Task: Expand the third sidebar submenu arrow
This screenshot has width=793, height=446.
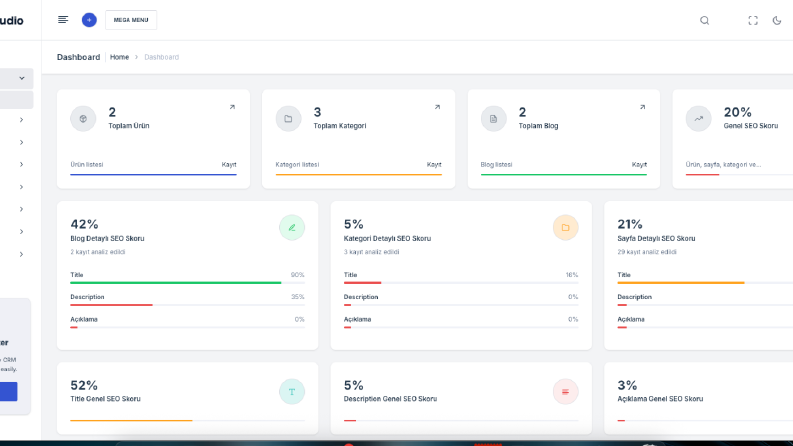Action: tap(21, 164)
